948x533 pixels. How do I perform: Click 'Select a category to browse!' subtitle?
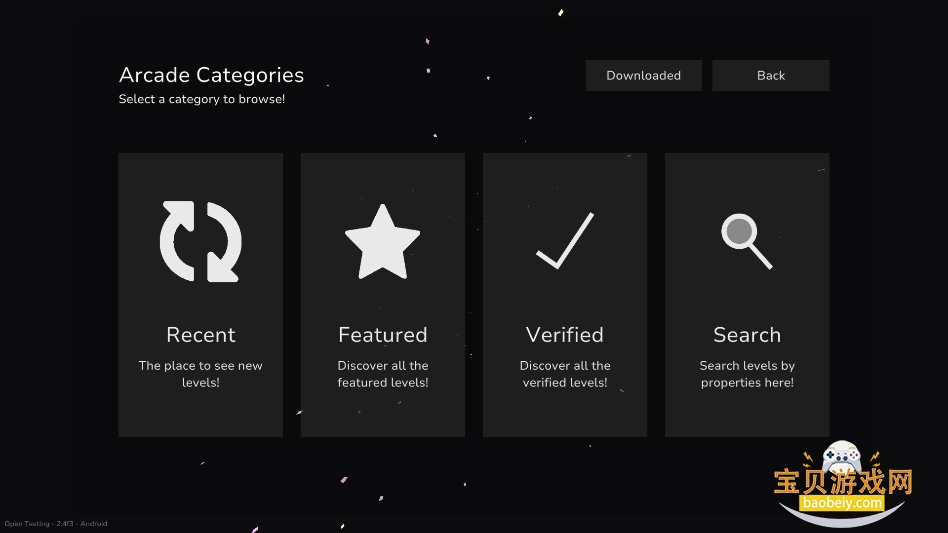click(201, 99)
